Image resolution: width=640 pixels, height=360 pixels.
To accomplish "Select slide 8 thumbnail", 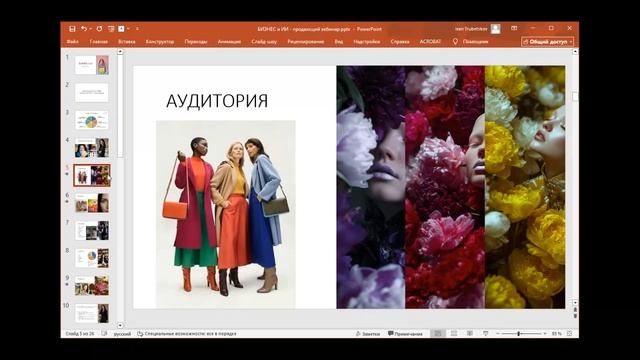I will pyautogui.click(x=92, y=258).
